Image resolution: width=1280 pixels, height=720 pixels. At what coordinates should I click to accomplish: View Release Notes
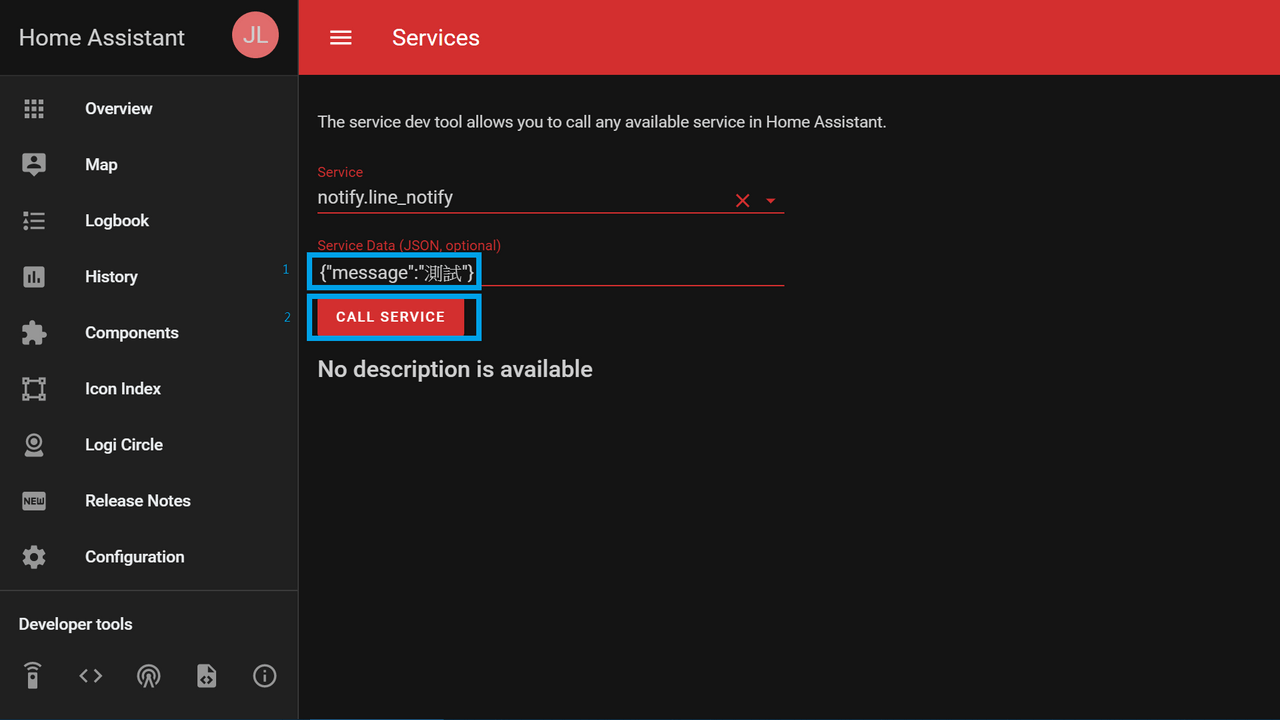click(149, 501)
